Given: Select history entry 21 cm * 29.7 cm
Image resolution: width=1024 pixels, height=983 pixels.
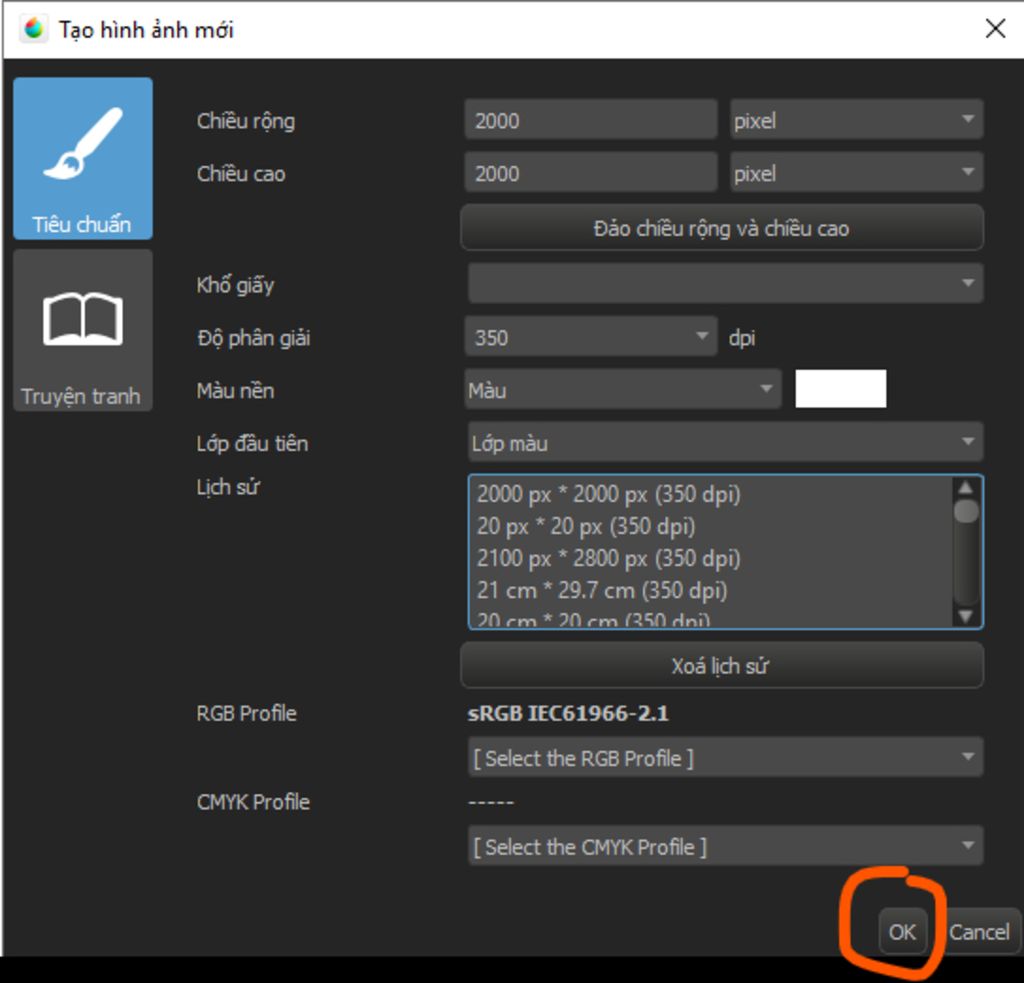Looking at the screenshot, I should [601, 590].
